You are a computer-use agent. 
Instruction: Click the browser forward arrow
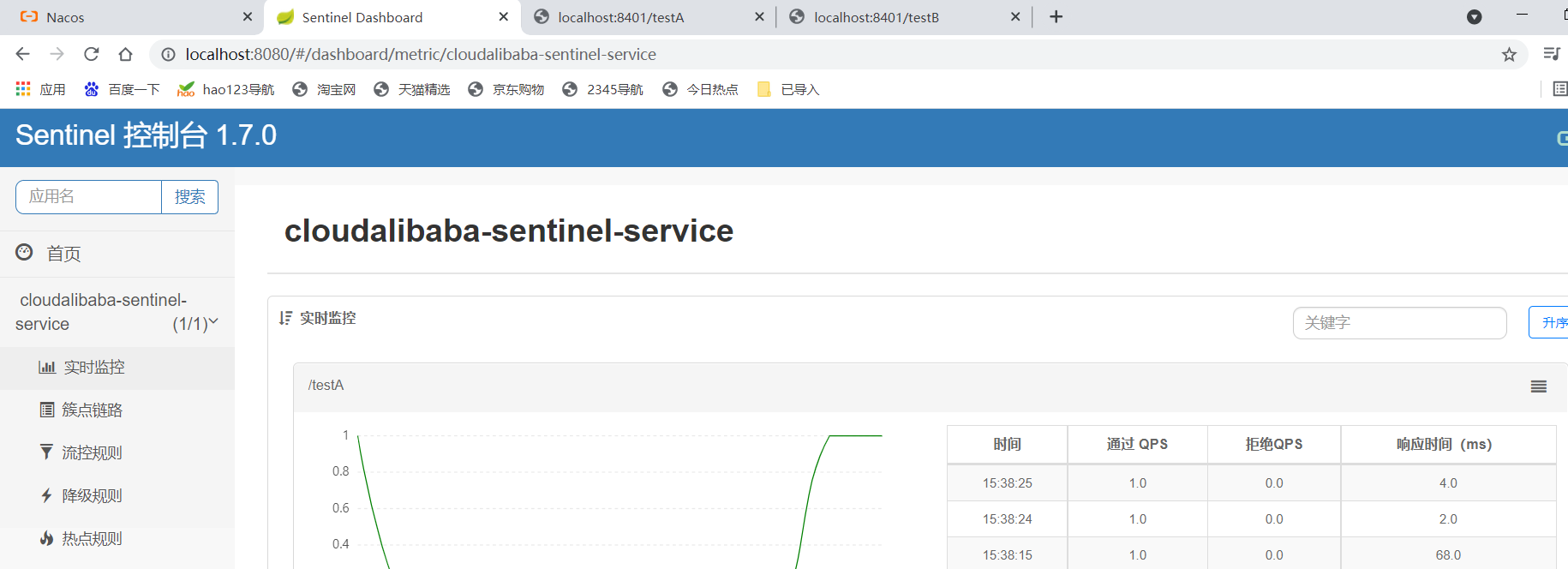[57, 54]
